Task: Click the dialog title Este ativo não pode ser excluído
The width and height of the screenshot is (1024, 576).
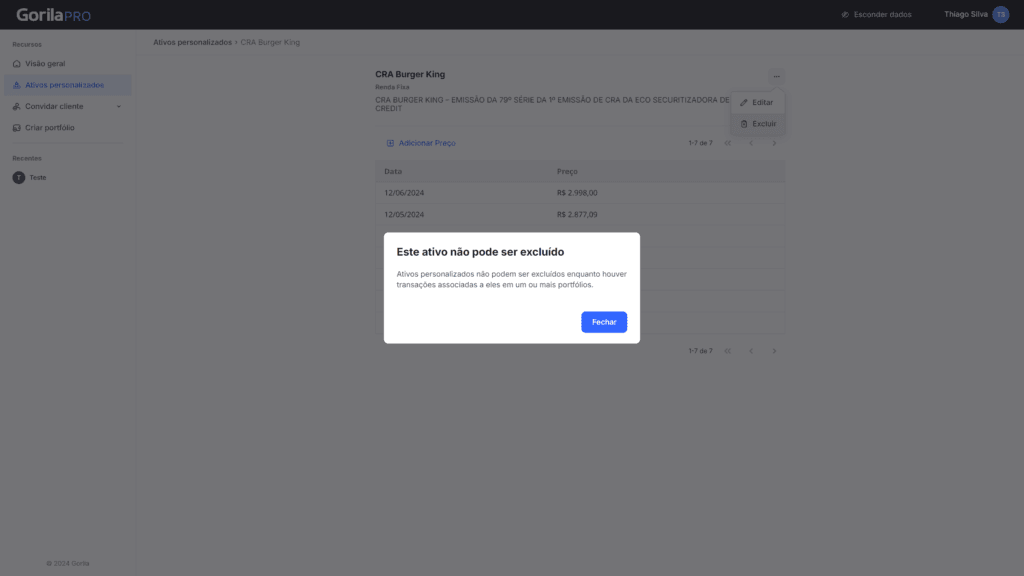Action: click(x=480, y=252)
